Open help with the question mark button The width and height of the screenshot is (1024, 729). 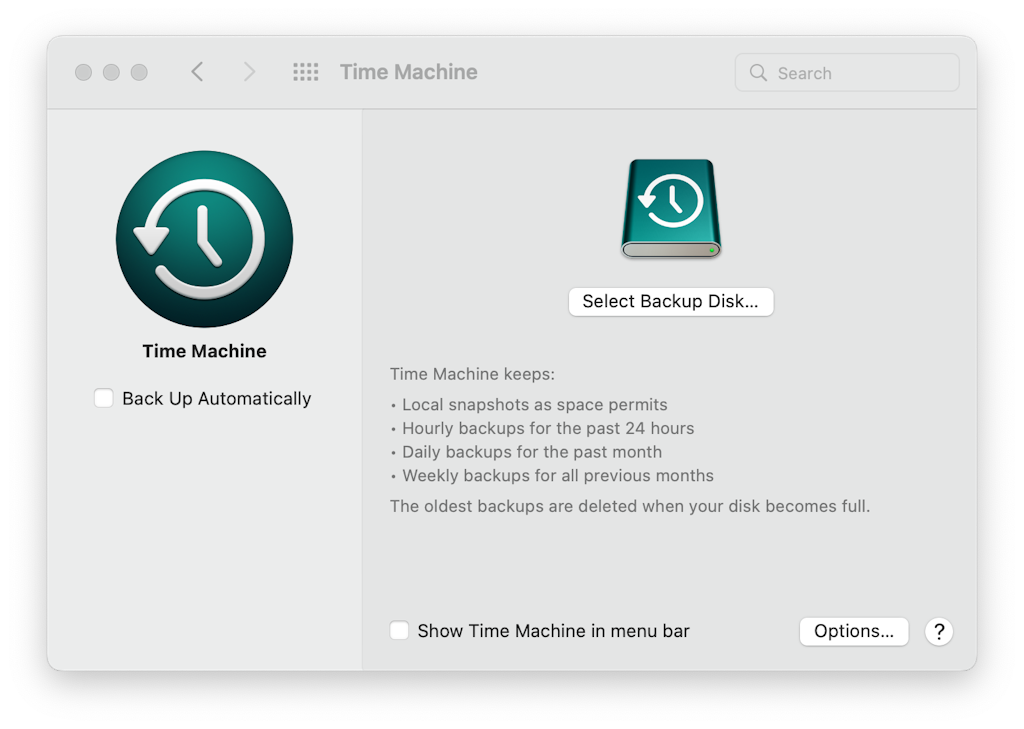938,631
